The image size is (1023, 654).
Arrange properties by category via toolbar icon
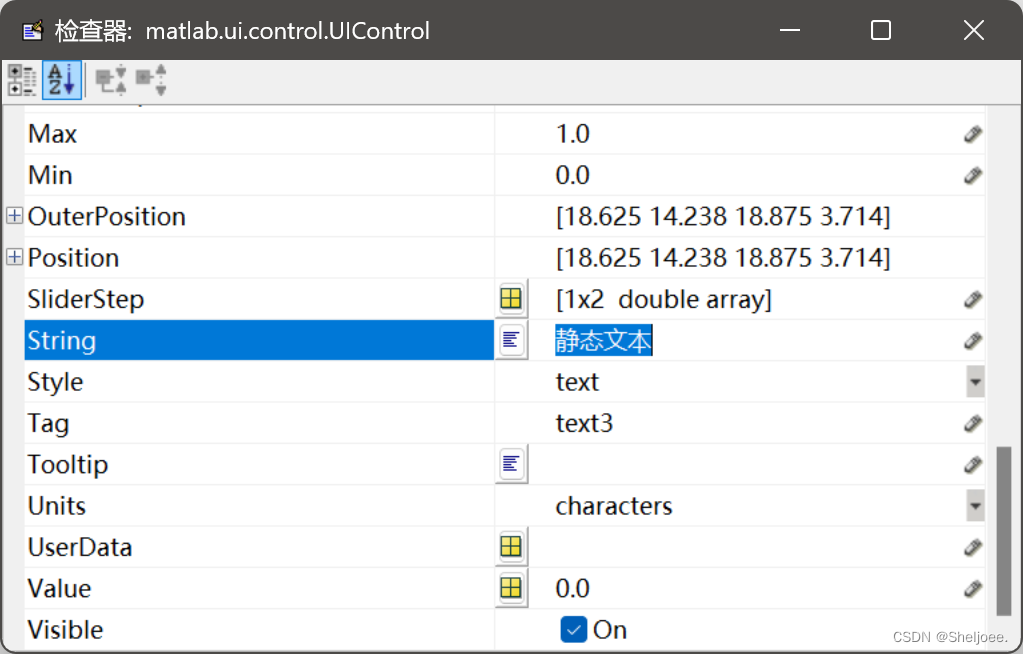click(20, 80)
